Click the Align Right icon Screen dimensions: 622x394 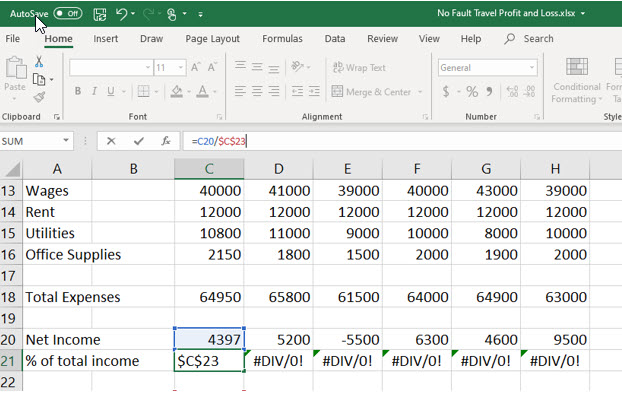pos(274,91)
